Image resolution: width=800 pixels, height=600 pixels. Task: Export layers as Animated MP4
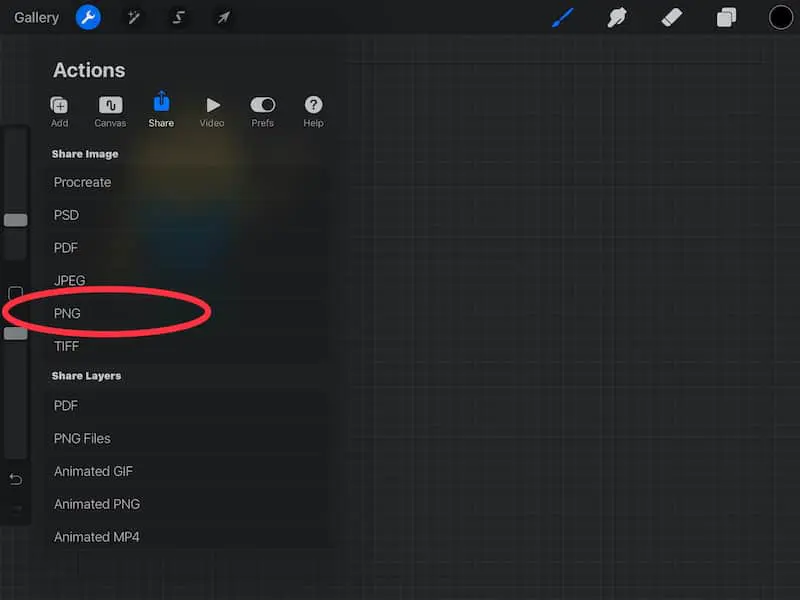(x=187, y=537)
